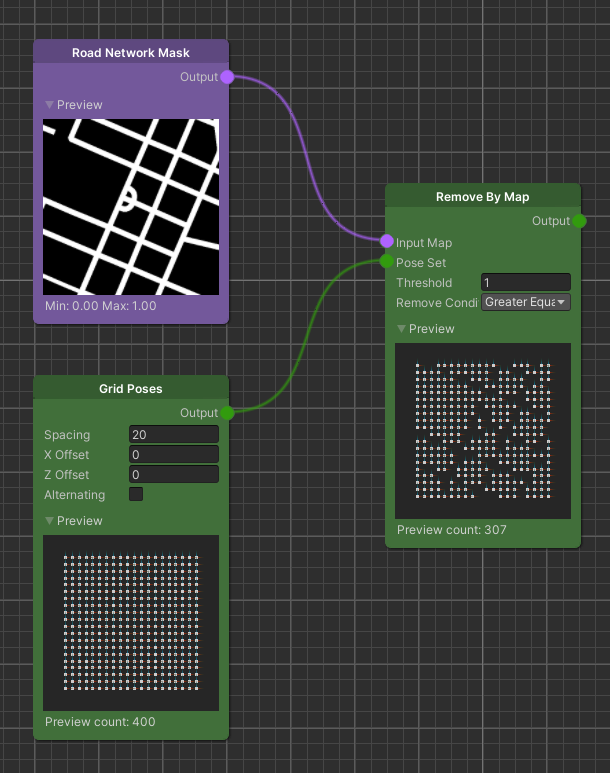Click the Threshold value field
This screenshot has height=773, width=610.
pyautogui.click(x=525, y=282)
